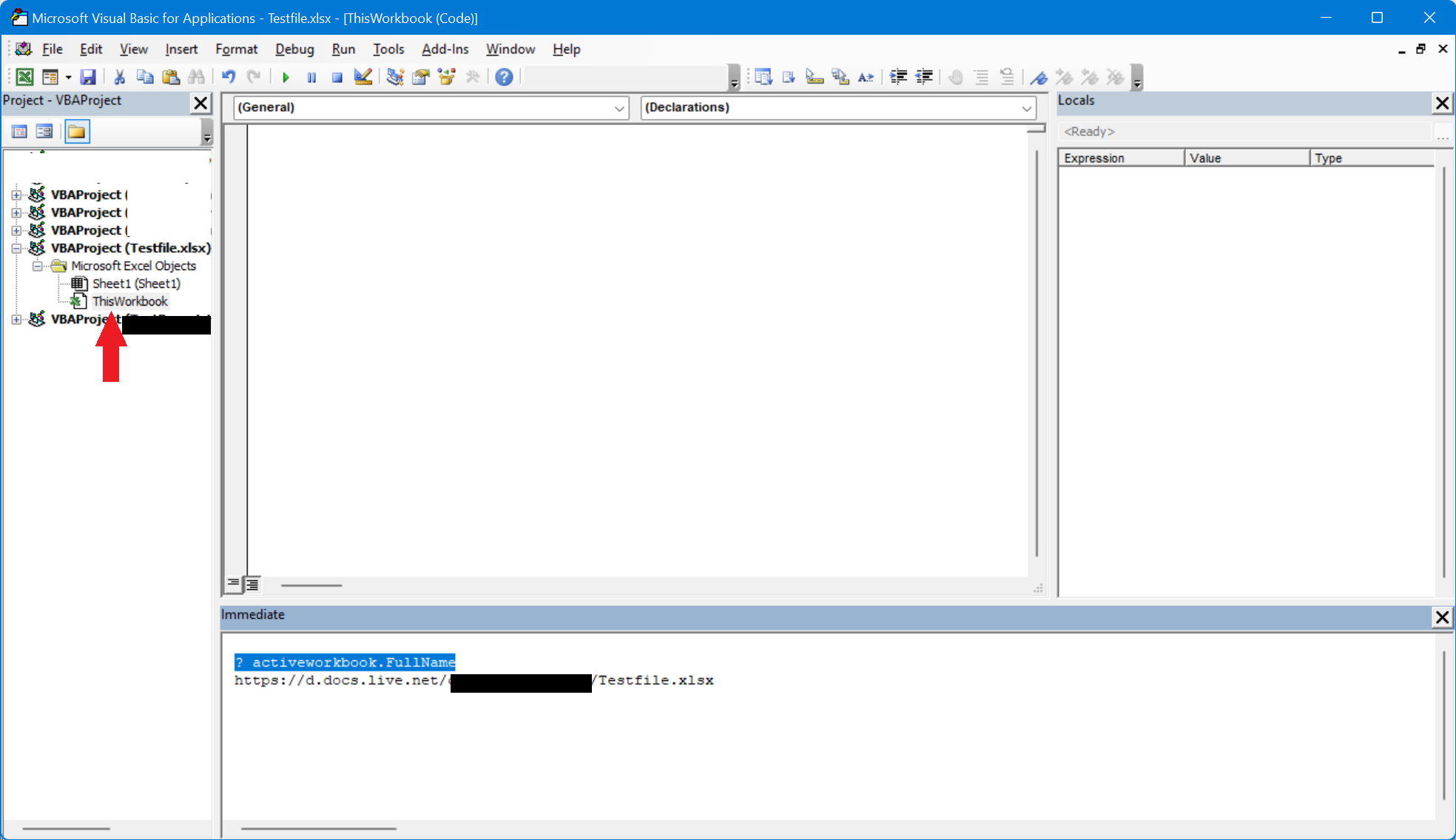The height and width of the screenshot is (840, 1456).
Task: Switch back to Microsoft Excel via toolbar icon
Action: (24, 77)
